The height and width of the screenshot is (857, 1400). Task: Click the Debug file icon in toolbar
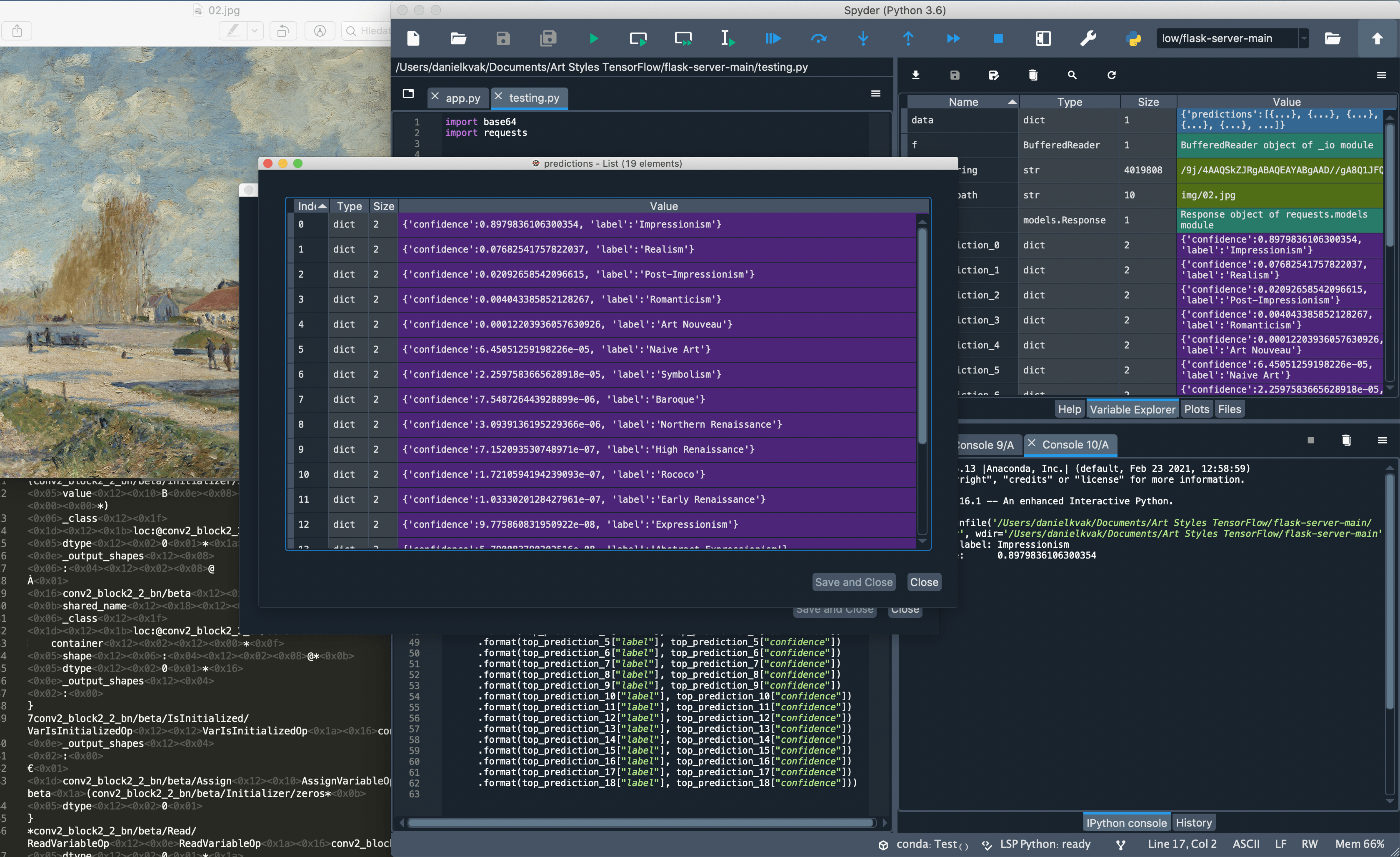pyautogui.click(x=773, y=39)
